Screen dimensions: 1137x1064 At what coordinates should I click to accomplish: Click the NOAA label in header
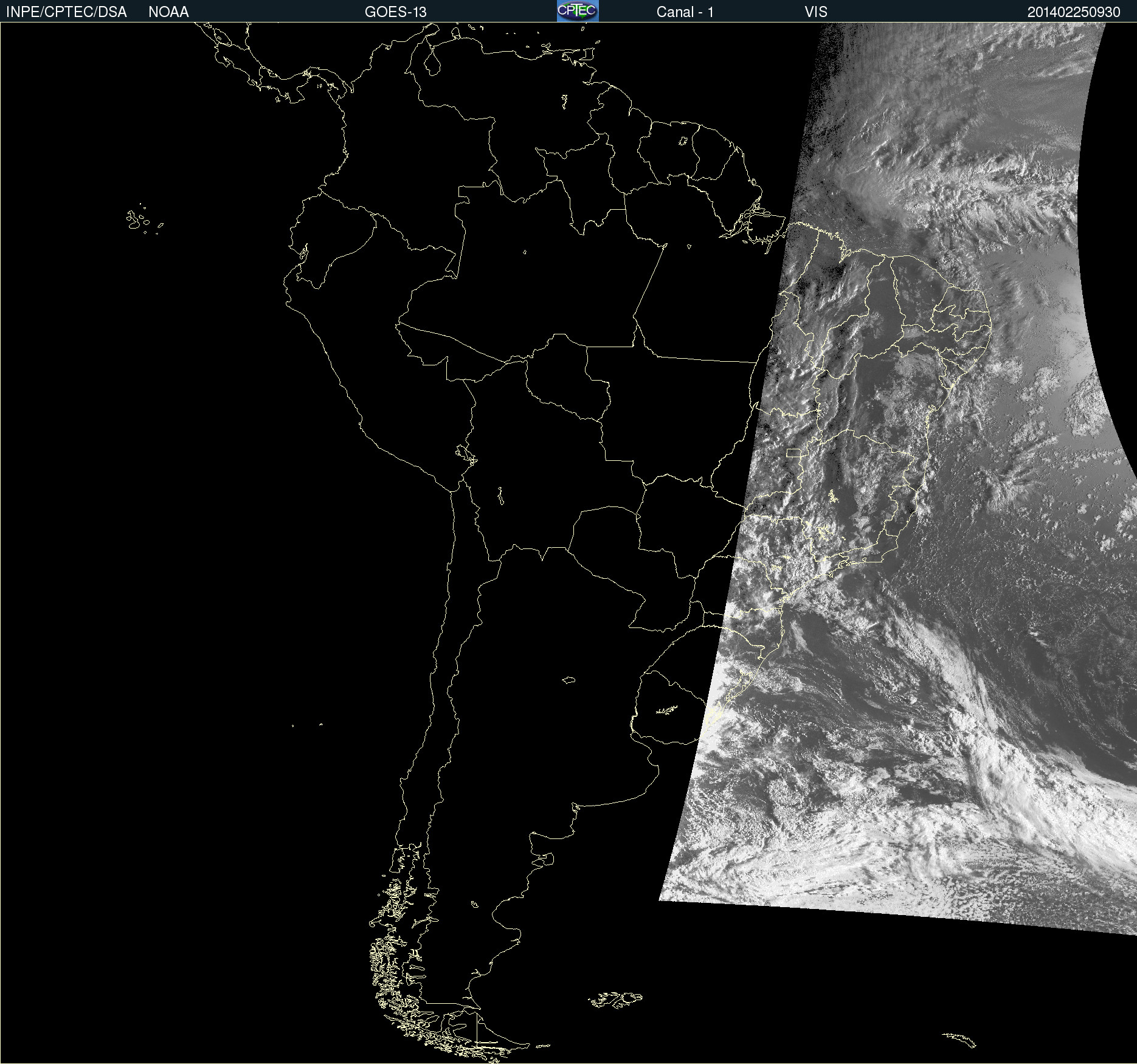tap(168, 12)
